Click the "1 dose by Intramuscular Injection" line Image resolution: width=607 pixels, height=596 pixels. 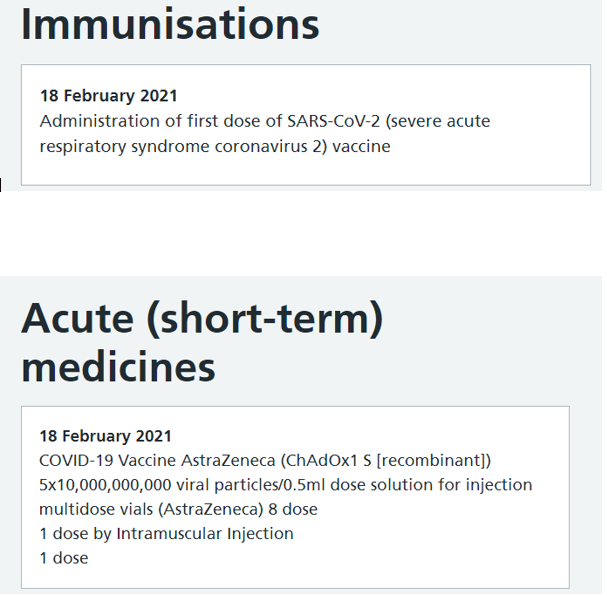[166, 533]
